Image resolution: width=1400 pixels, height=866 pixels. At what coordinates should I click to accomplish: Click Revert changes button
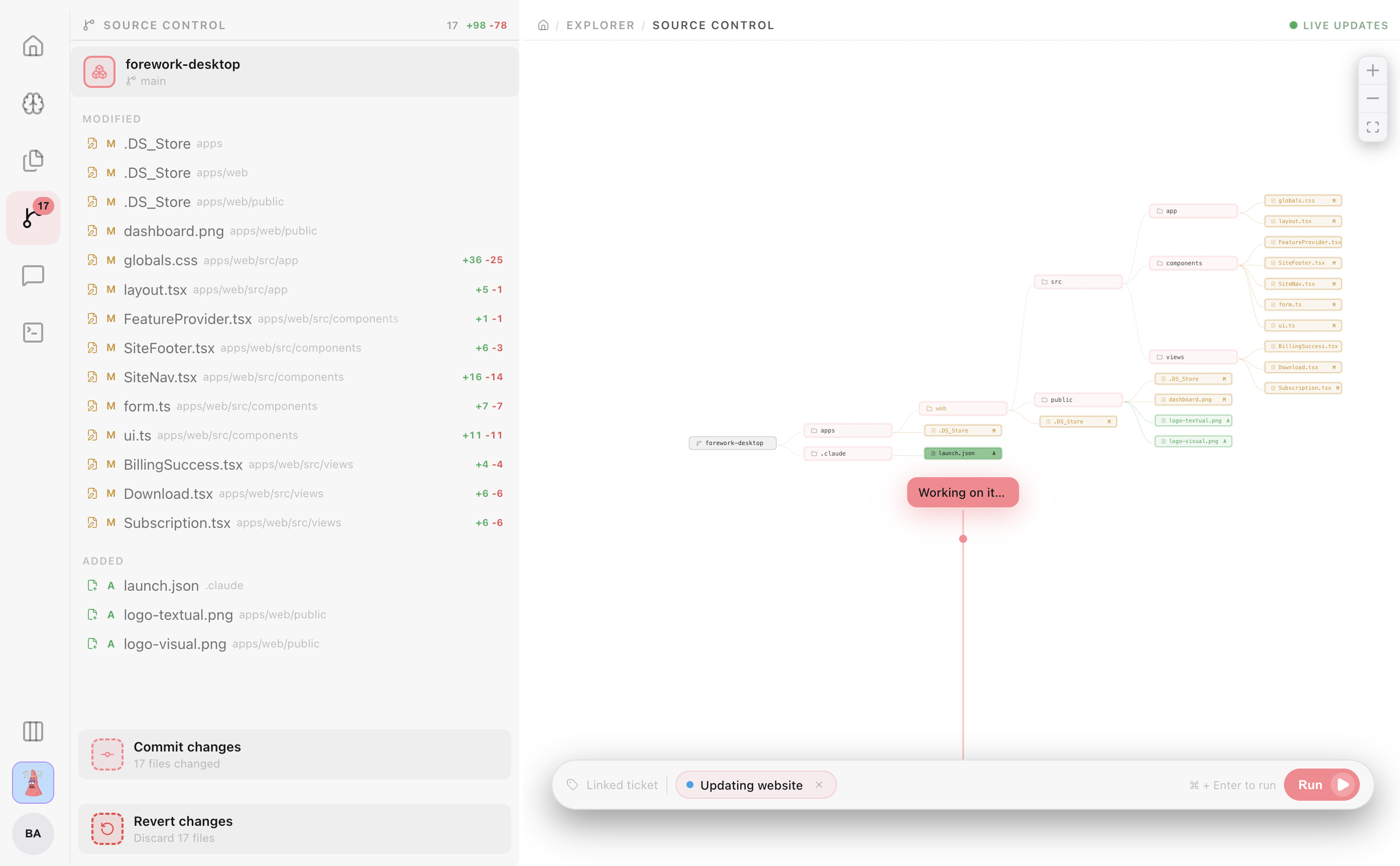[294, 829]
